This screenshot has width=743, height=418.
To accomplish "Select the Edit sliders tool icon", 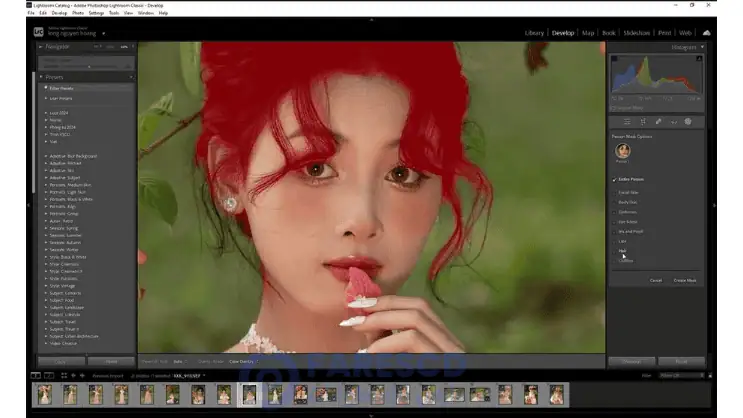I will [x=626, y=122].
